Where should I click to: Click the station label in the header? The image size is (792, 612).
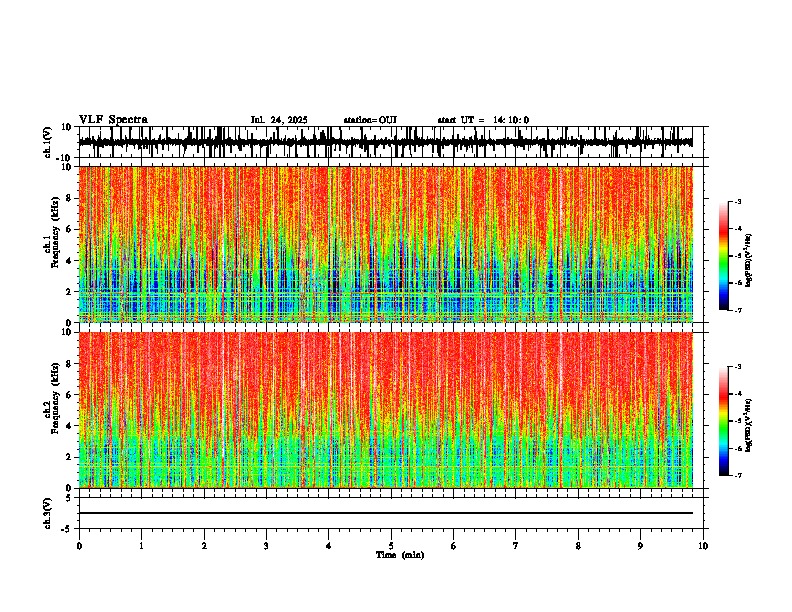click(370, 120)
